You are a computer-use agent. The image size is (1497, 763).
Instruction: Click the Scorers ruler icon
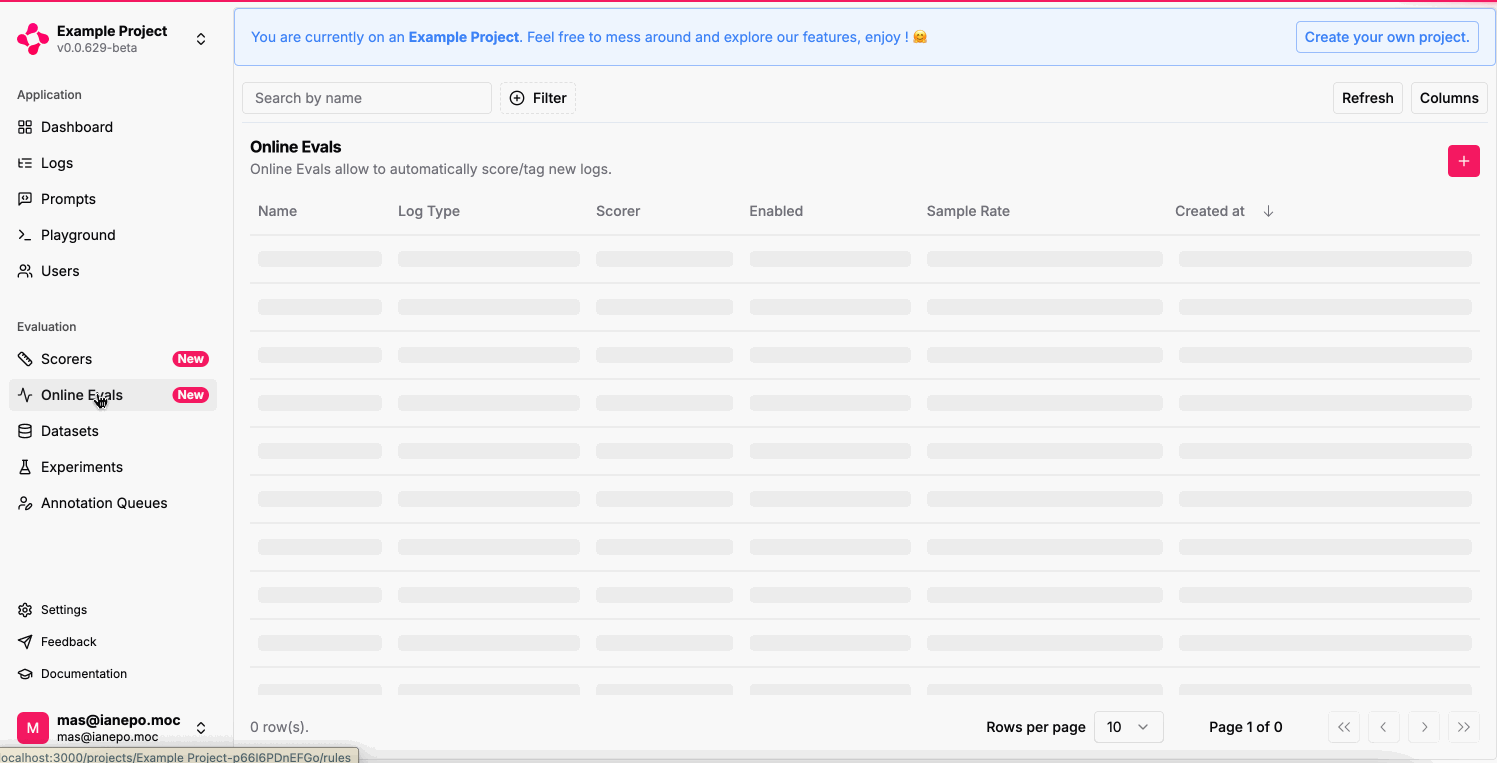25,359
